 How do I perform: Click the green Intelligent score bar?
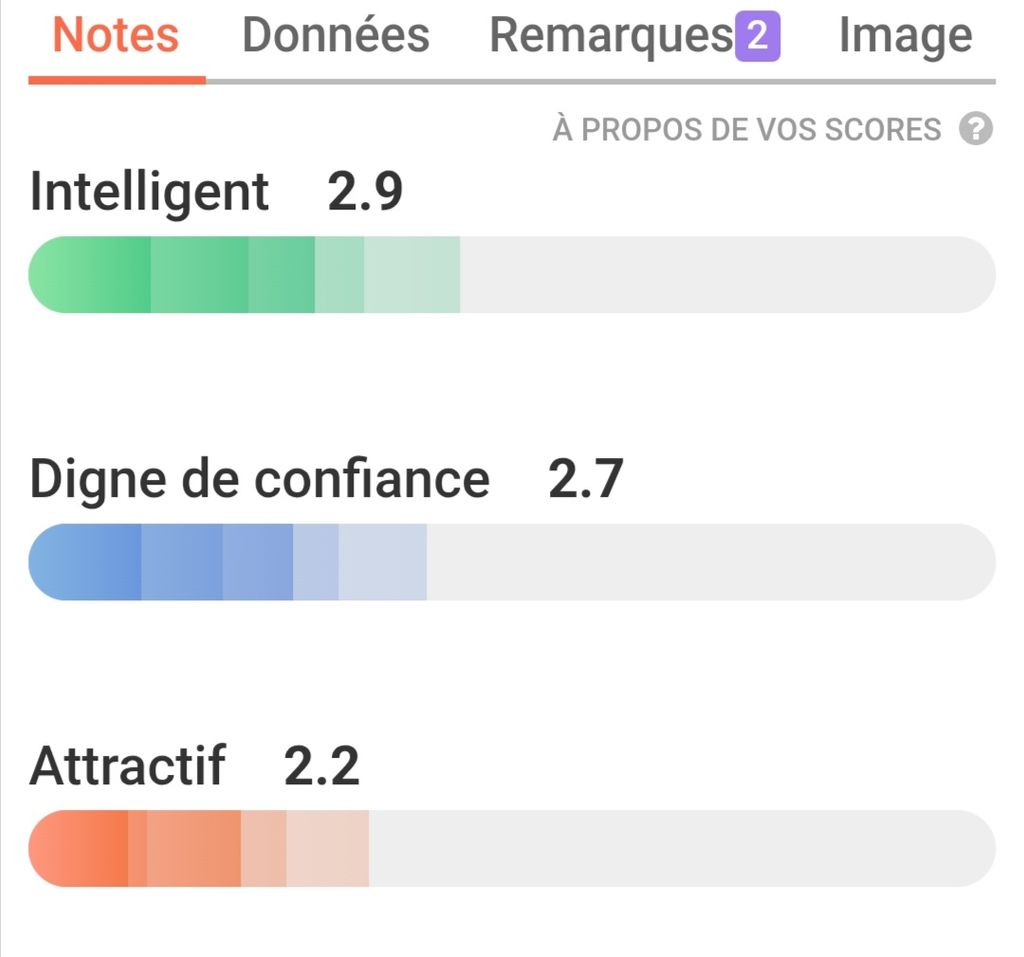(245, 275)
